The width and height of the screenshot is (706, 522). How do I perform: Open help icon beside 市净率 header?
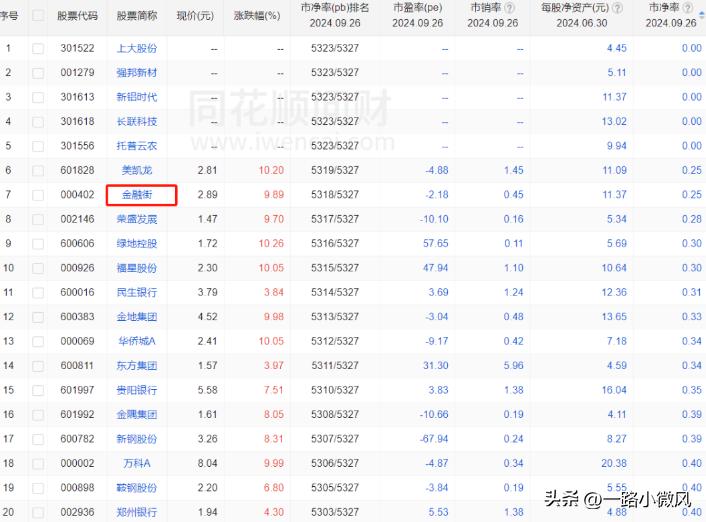[x=688, y=8]
